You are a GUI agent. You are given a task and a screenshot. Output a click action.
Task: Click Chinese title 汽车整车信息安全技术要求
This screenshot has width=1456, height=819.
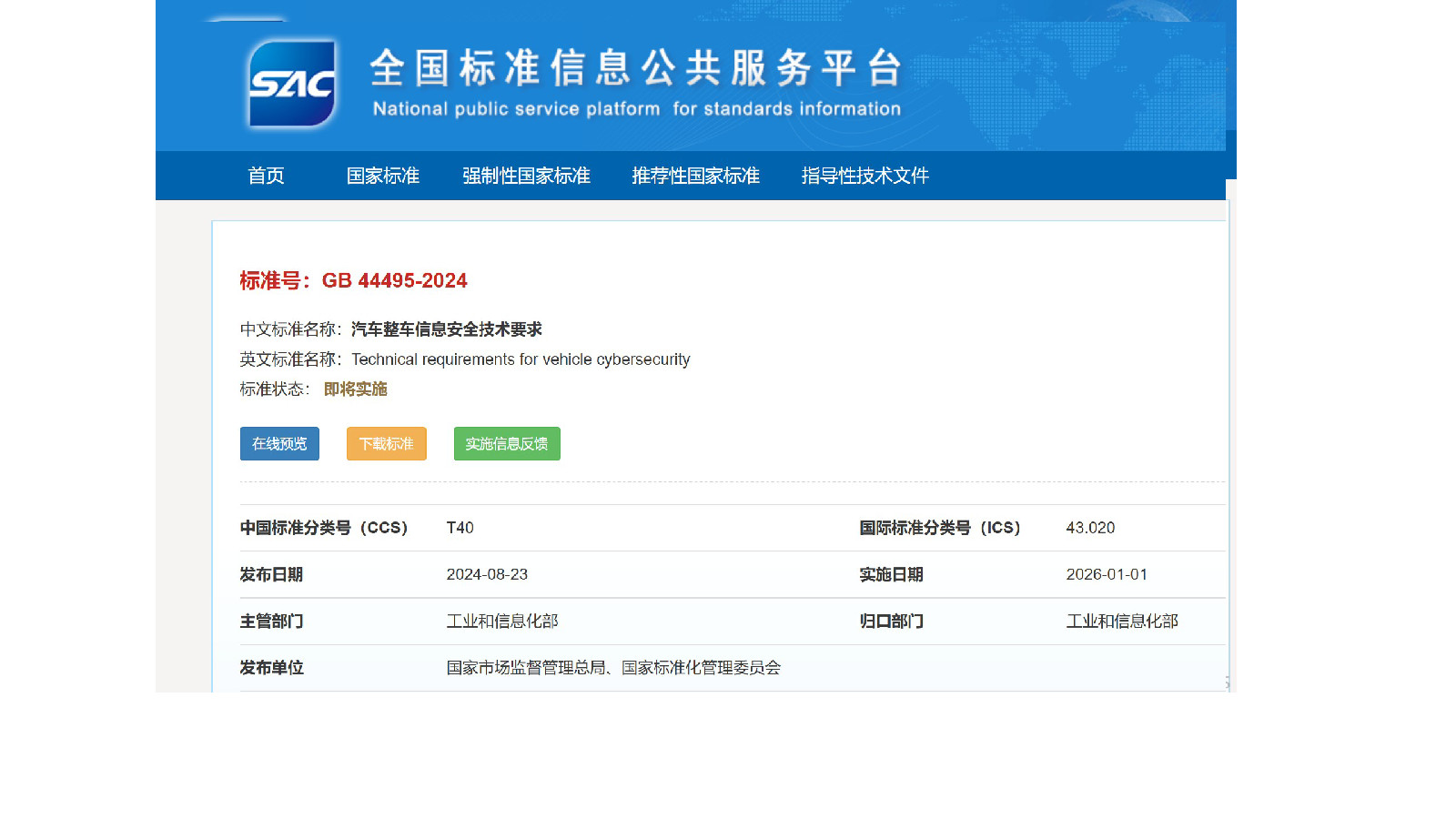[447, 329]
